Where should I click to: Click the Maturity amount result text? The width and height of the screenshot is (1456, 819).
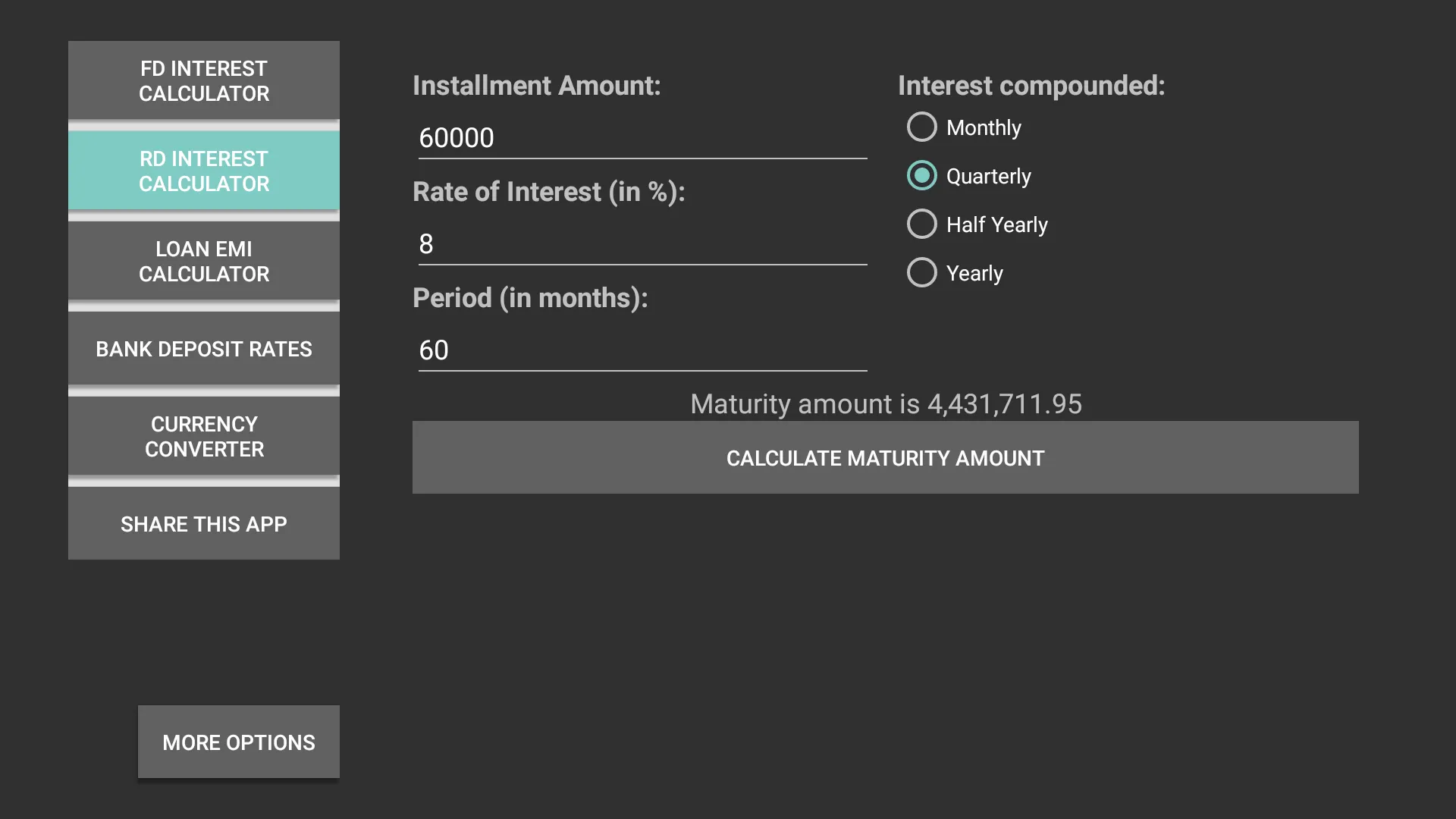pyautogui.click(x=886, y=403)
